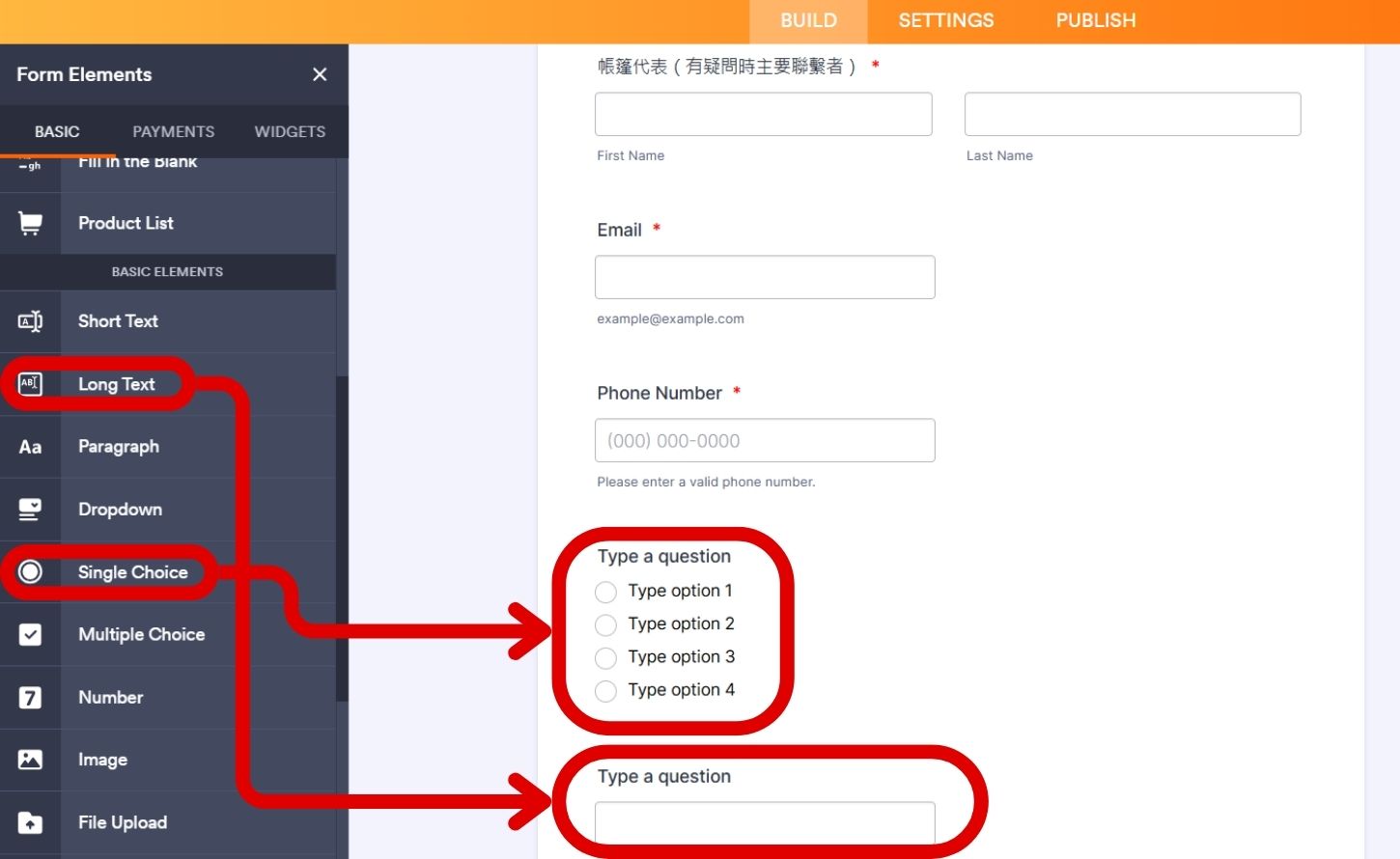The image size is (1400, 859).
Task: Select the Long Text element icon
Action: point(30,383)
